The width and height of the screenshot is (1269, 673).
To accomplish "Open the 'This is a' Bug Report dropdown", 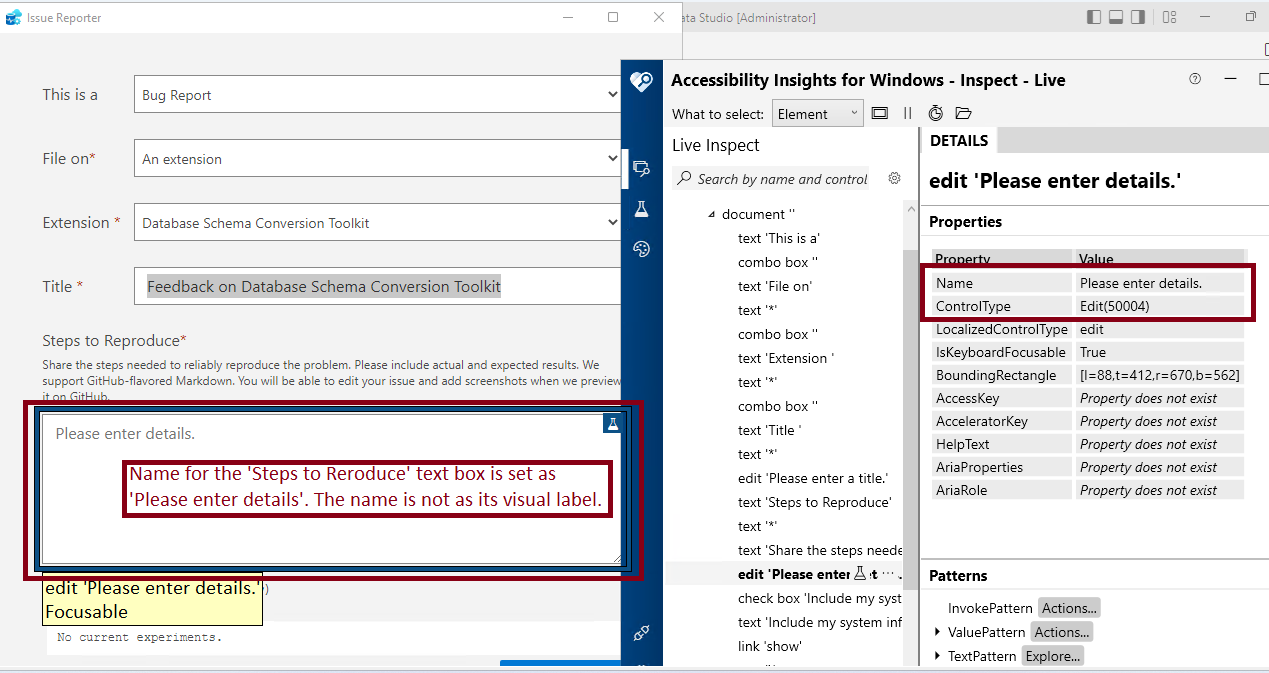I will click(377, 94).
